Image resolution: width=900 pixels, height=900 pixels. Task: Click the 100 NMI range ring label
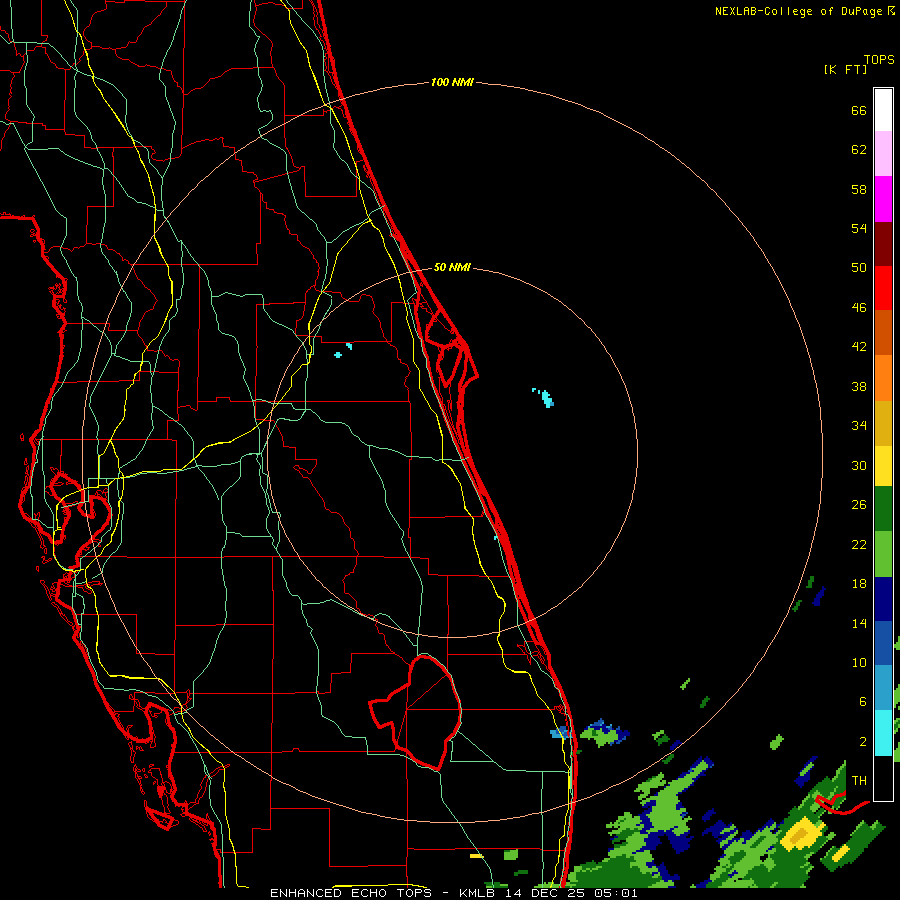pyautogui.click(x=452, y=82)
